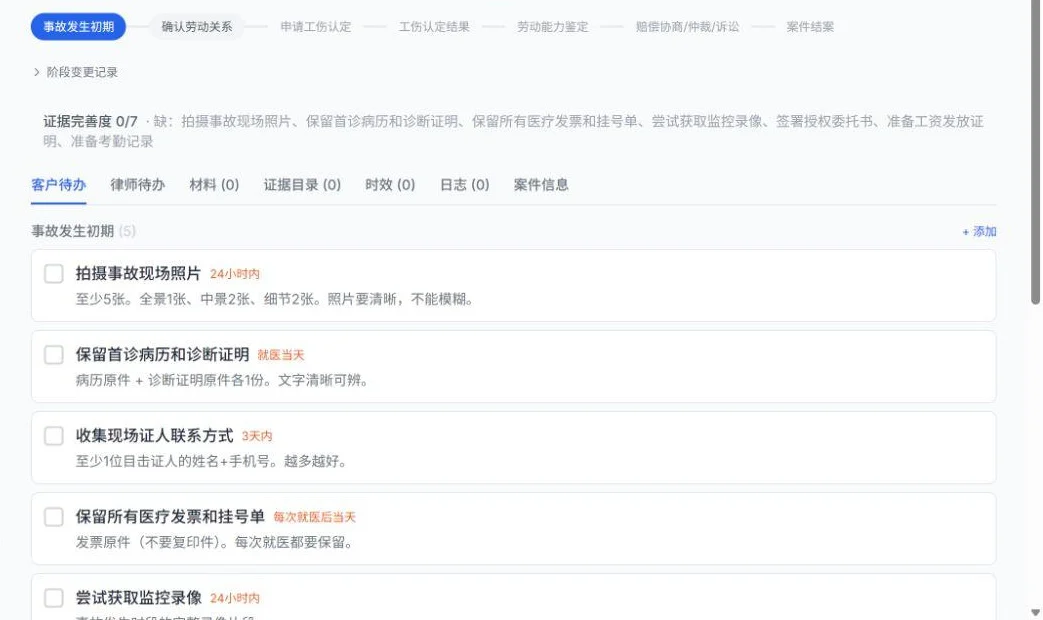Click the 收集现场证人联系方式 task title
This screenshot has width=1043, height=620.
click(x=154, y=436)
